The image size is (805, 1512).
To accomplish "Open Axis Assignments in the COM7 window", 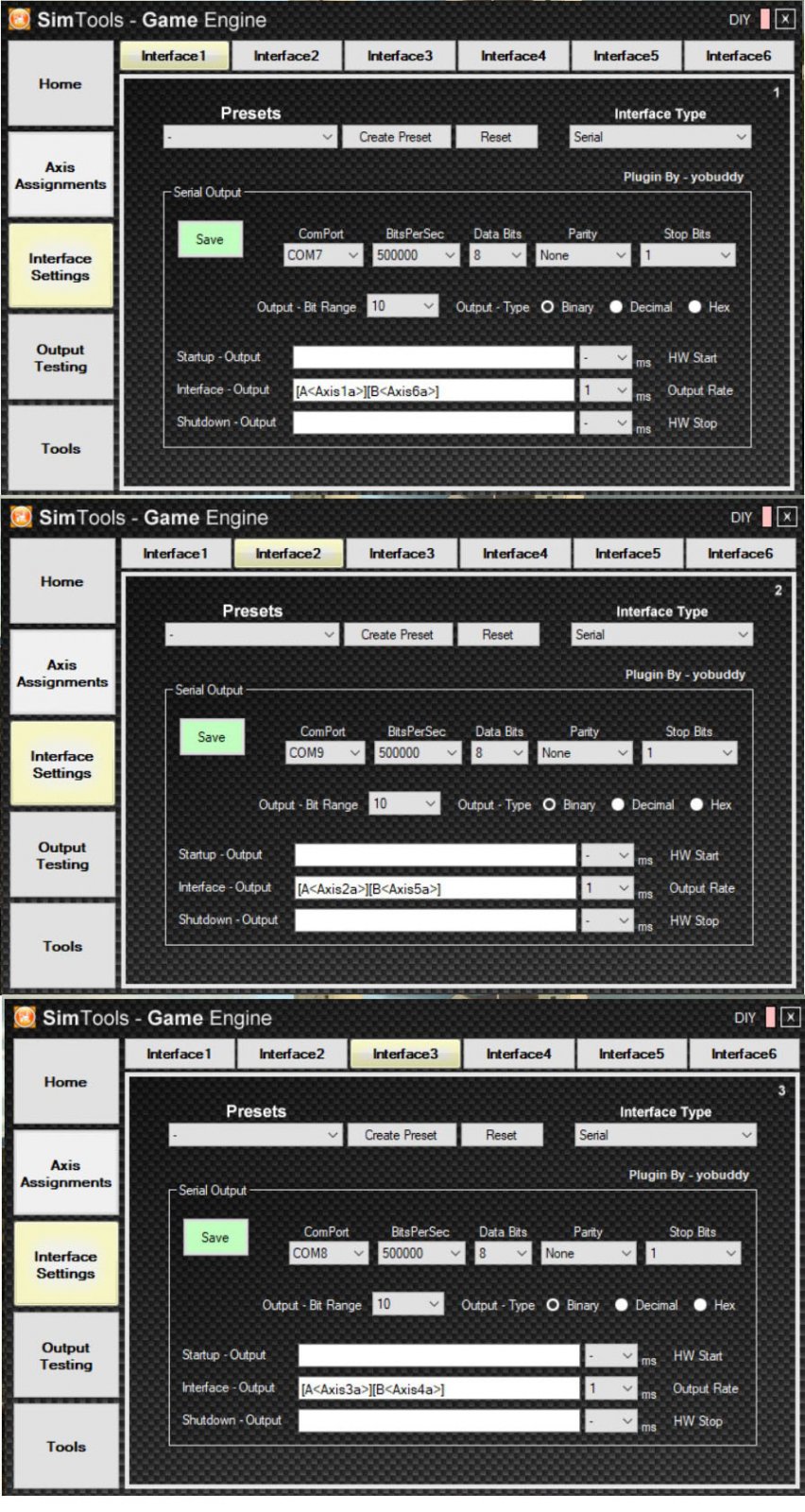I will coord(60,176).
